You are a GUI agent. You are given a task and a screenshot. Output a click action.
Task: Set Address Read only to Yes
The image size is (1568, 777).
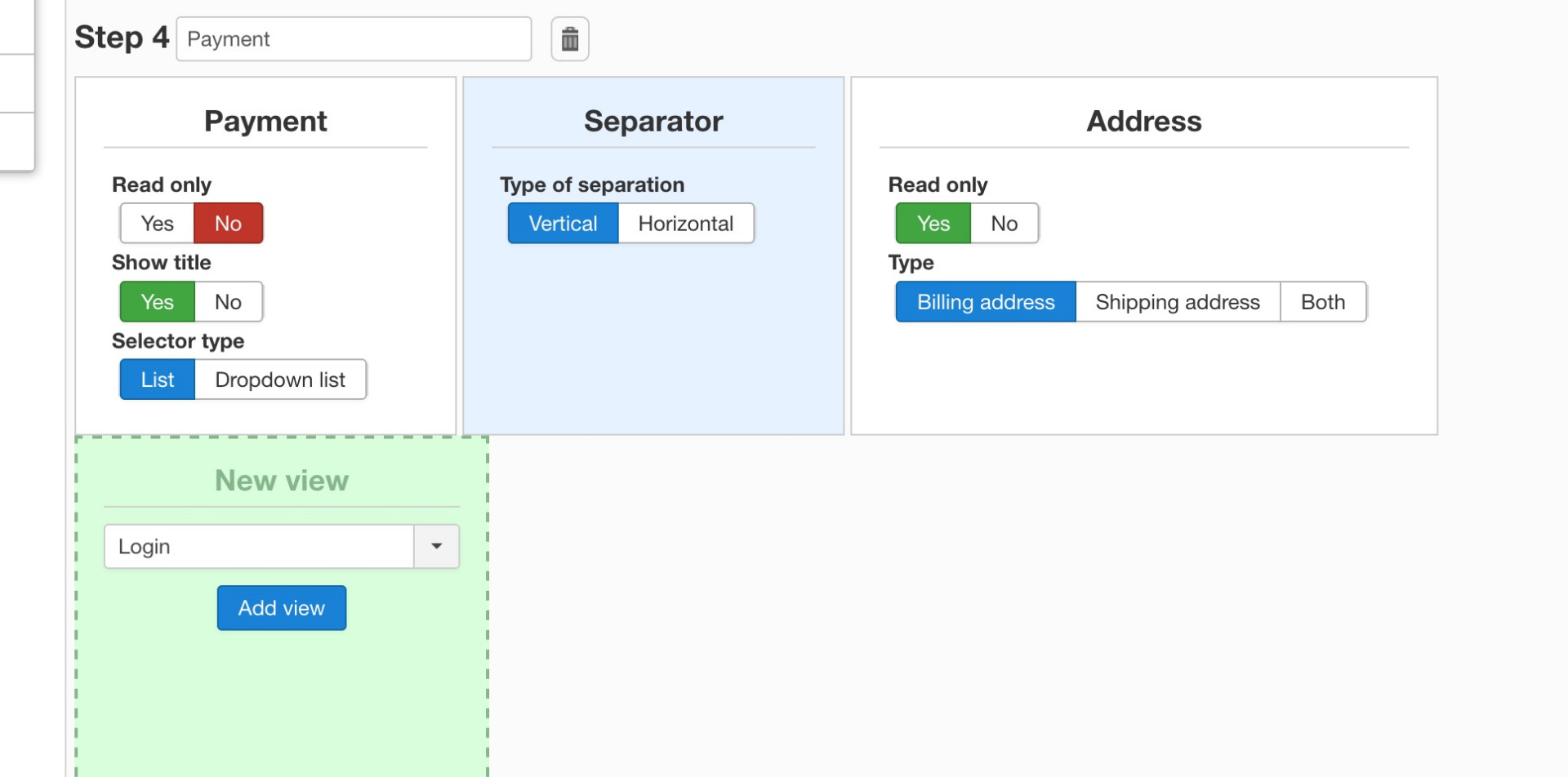pos(933,224)
